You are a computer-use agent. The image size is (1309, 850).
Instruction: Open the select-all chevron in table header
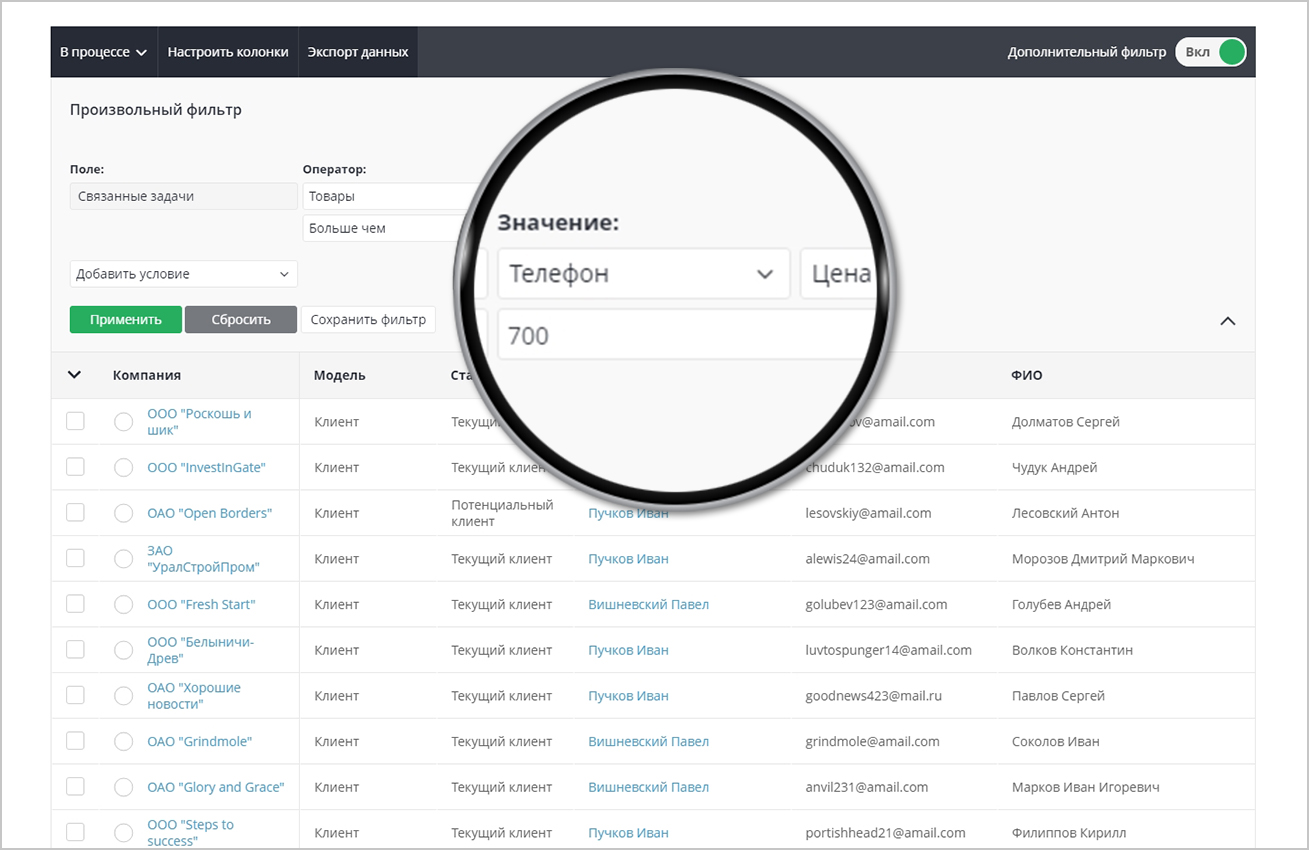pos(74,375)
